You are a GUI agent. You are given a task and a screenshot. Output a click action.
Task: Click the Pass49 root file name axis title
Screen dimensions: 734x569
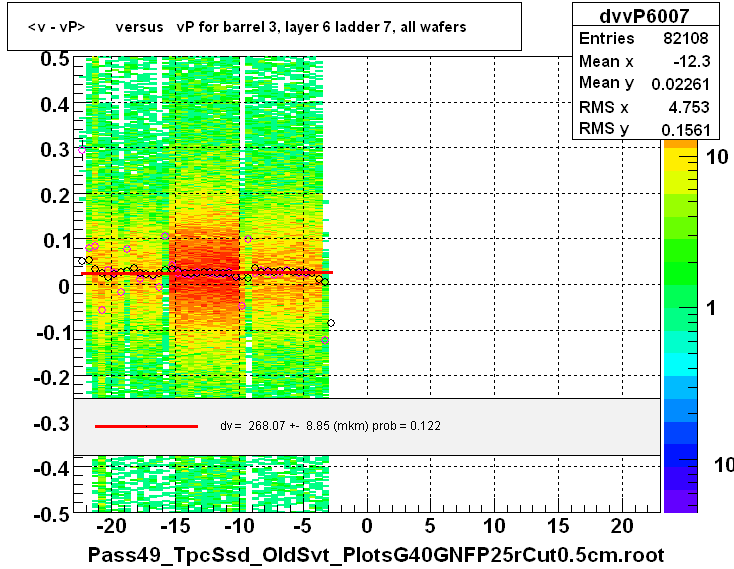click(376, 555)
